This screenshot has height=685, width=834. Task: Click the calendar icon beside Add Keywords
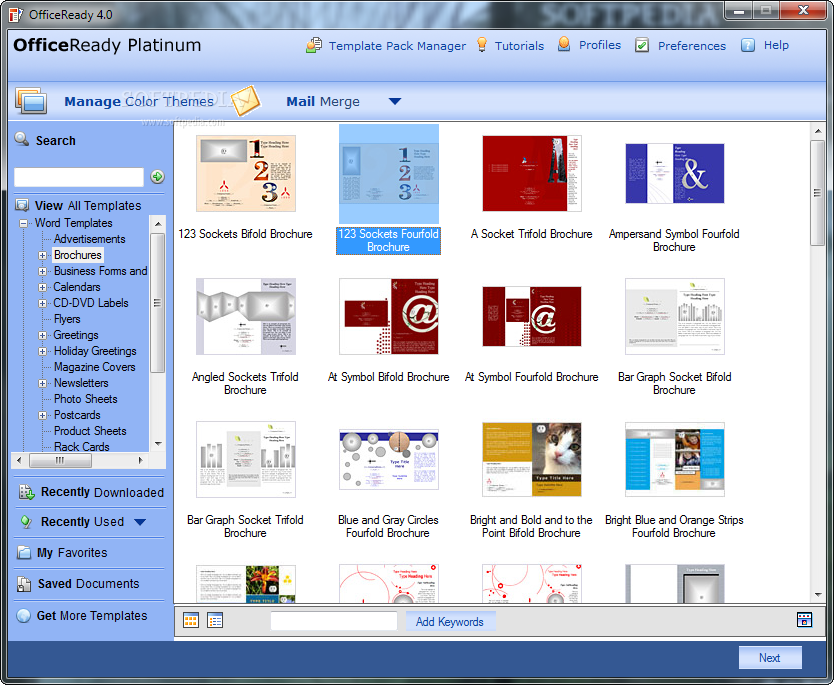tap(804, 620)
